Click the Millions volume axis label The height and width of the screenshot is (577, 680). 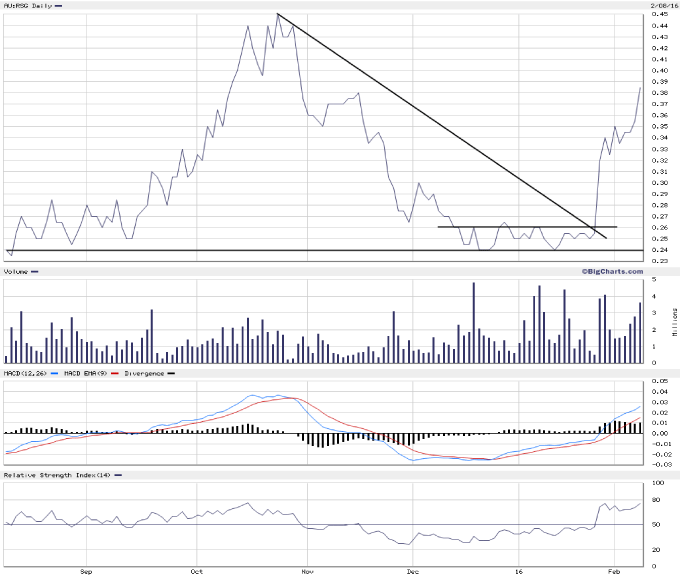coord(674,320)
